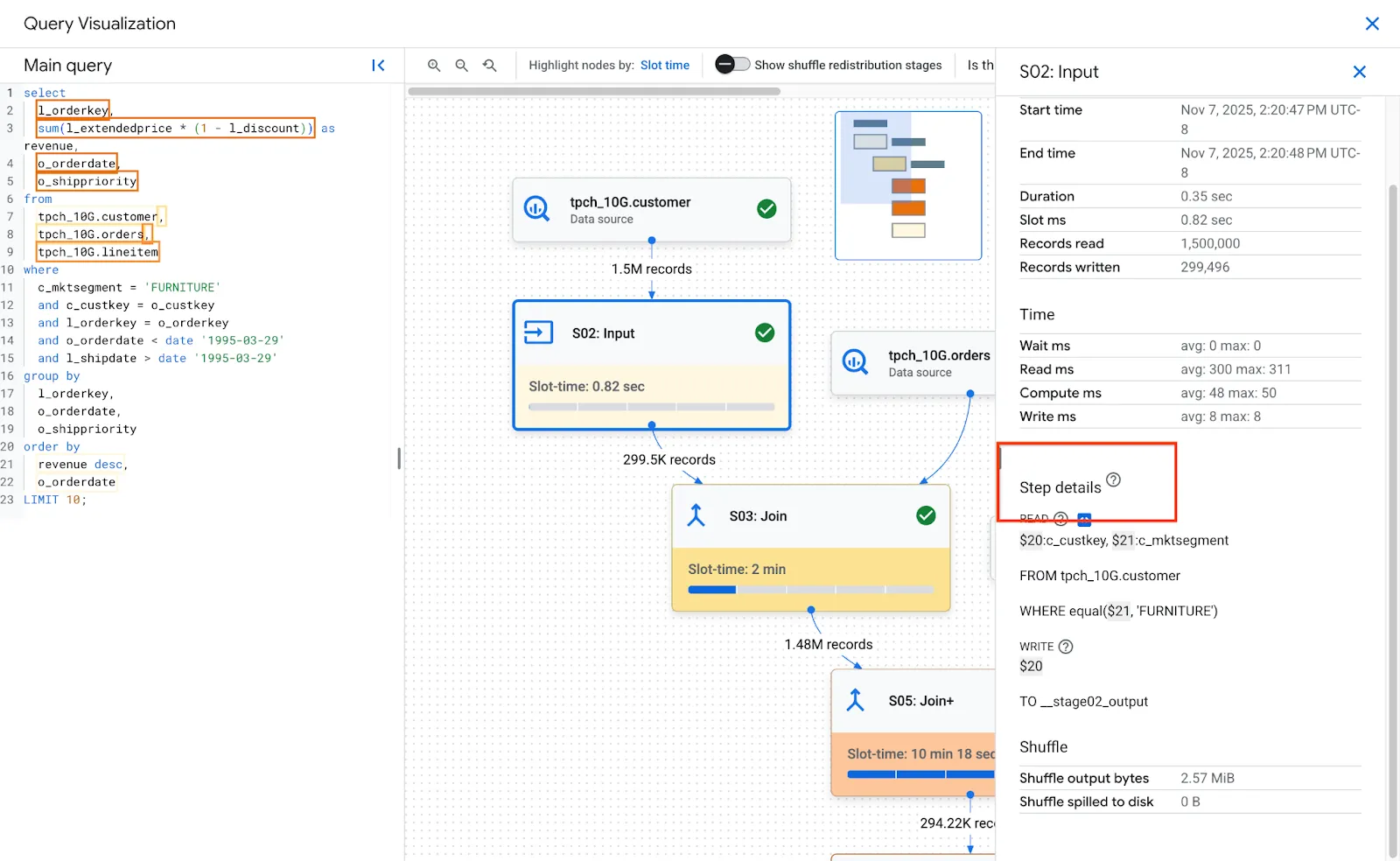Switch to the Main query tab
Screen dimensions: 1400x861
coord(67,65)
